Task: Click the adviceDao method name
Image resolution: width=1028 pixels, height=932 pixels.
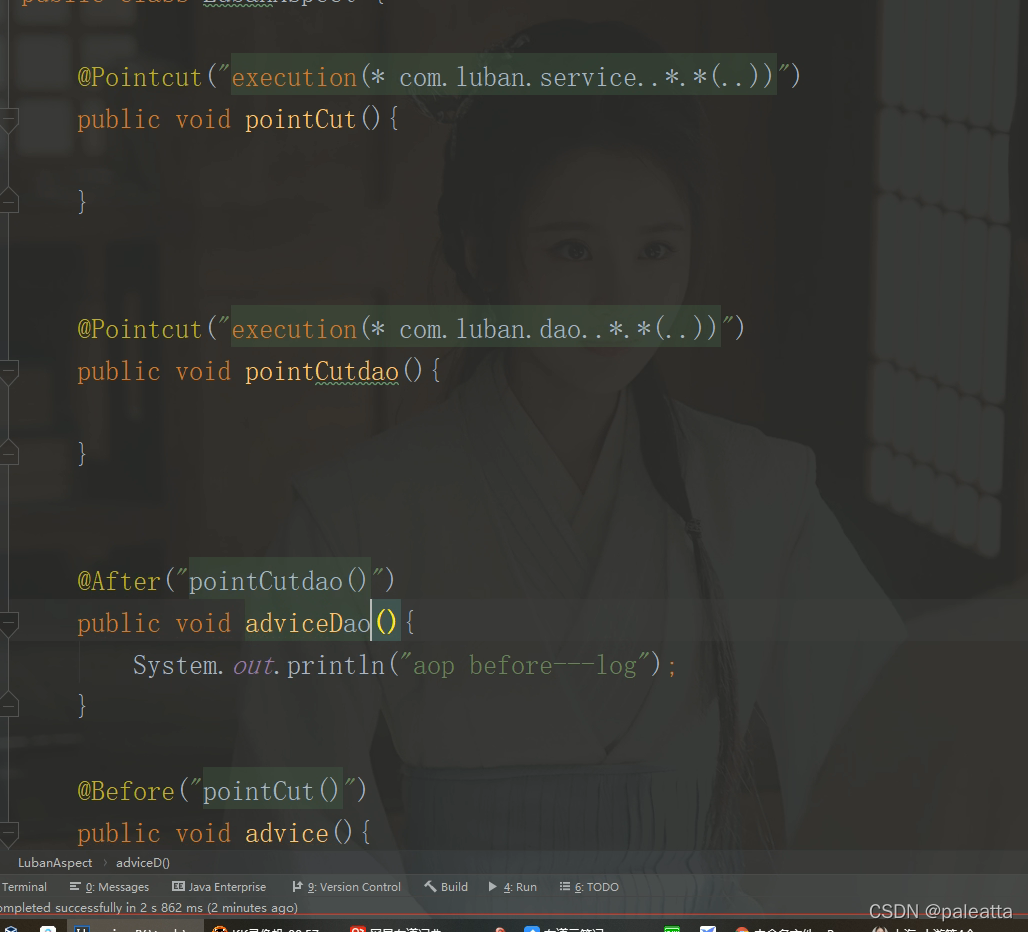Action: click(x=308, y=623)
